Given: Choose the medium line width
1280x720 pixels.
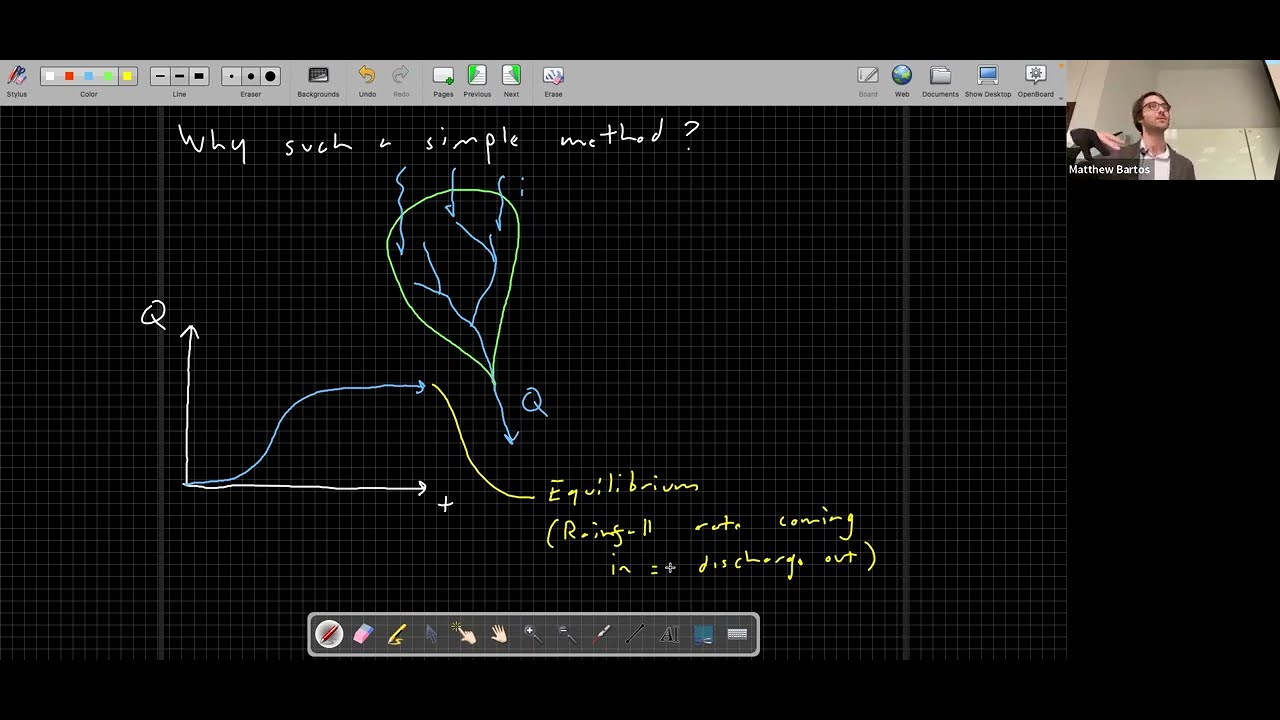Looking at the screenshot, I should point(179,76).
